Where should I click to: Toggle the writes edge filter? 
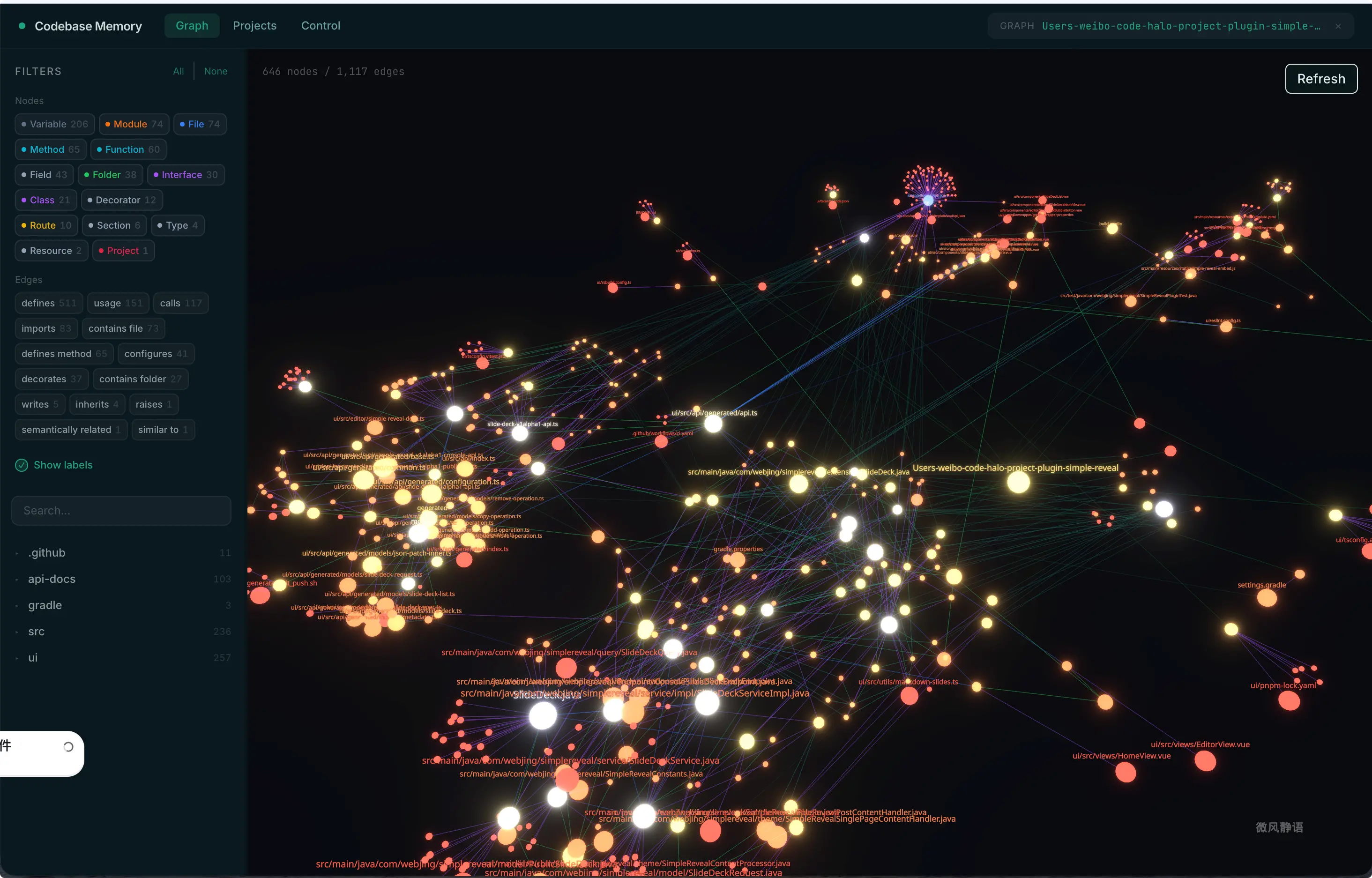click(x=40, y=404)
